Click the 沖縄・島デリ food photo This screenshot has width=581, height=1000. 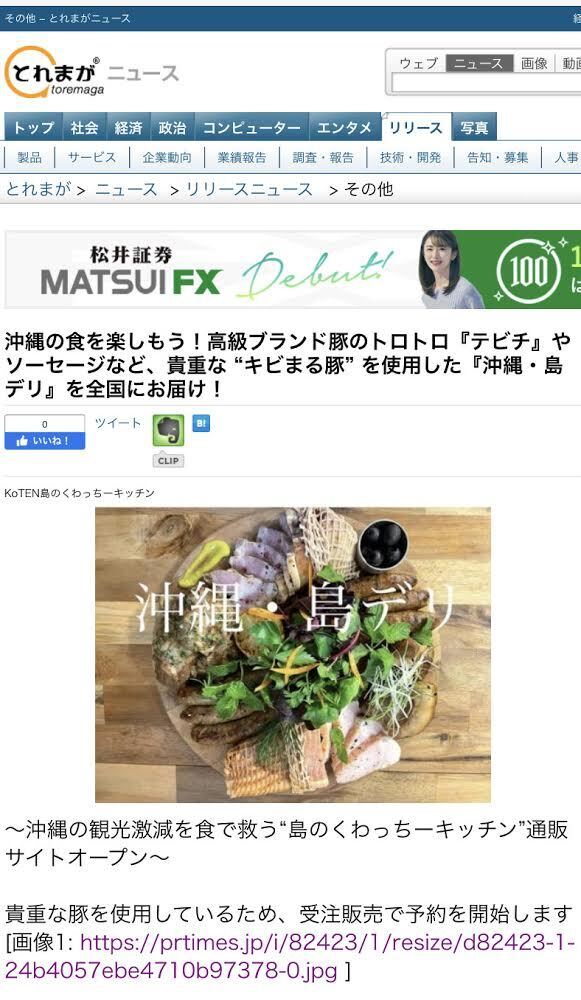[293, 654]
